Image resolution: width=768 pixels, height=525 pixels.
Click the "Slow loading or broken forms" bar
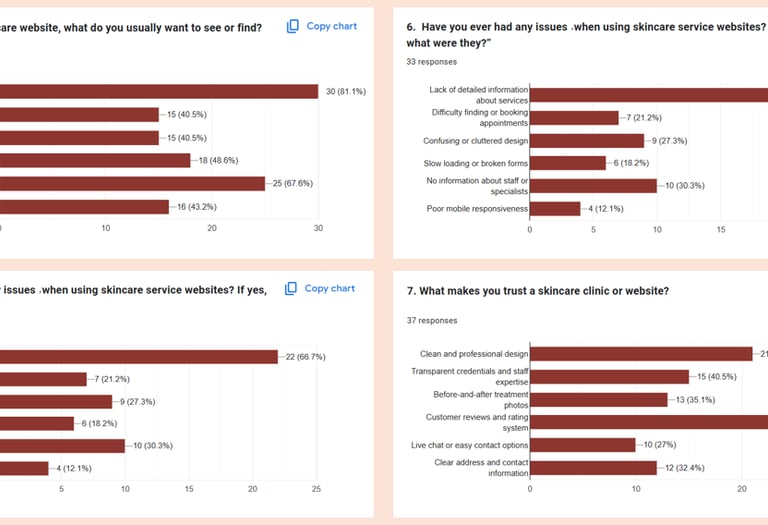[567, 163]
